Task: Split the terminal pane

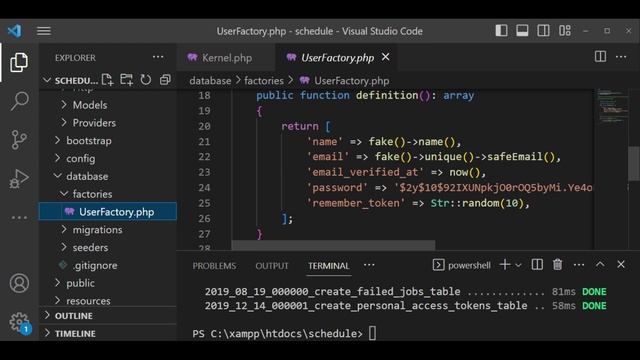Action: point(537,264)
